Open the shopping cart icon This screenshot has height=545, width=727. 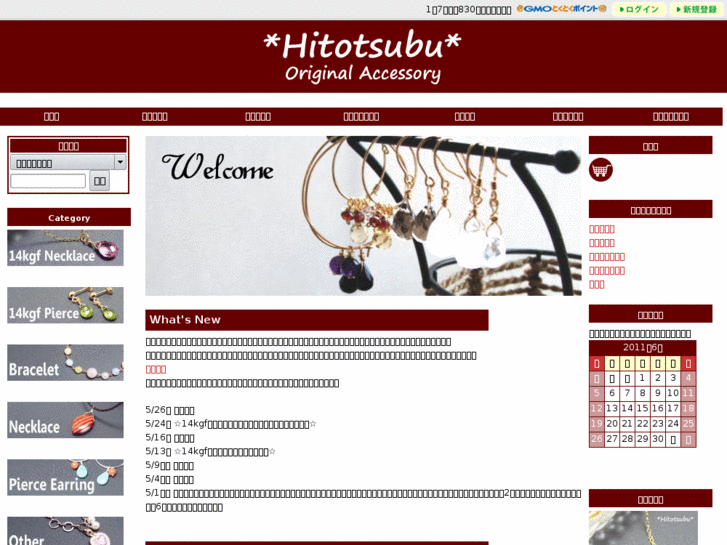600,170
